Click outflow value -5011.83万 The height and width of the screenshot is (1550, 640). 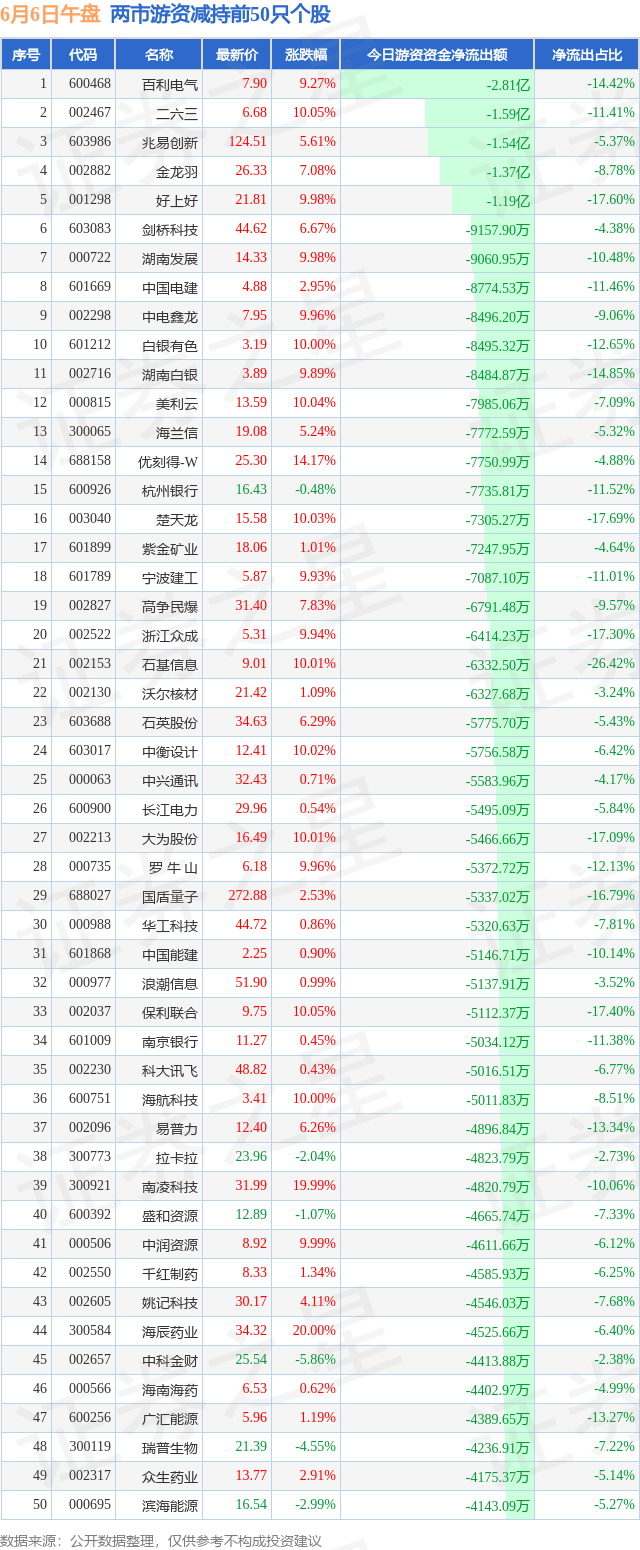point(497,1101)
